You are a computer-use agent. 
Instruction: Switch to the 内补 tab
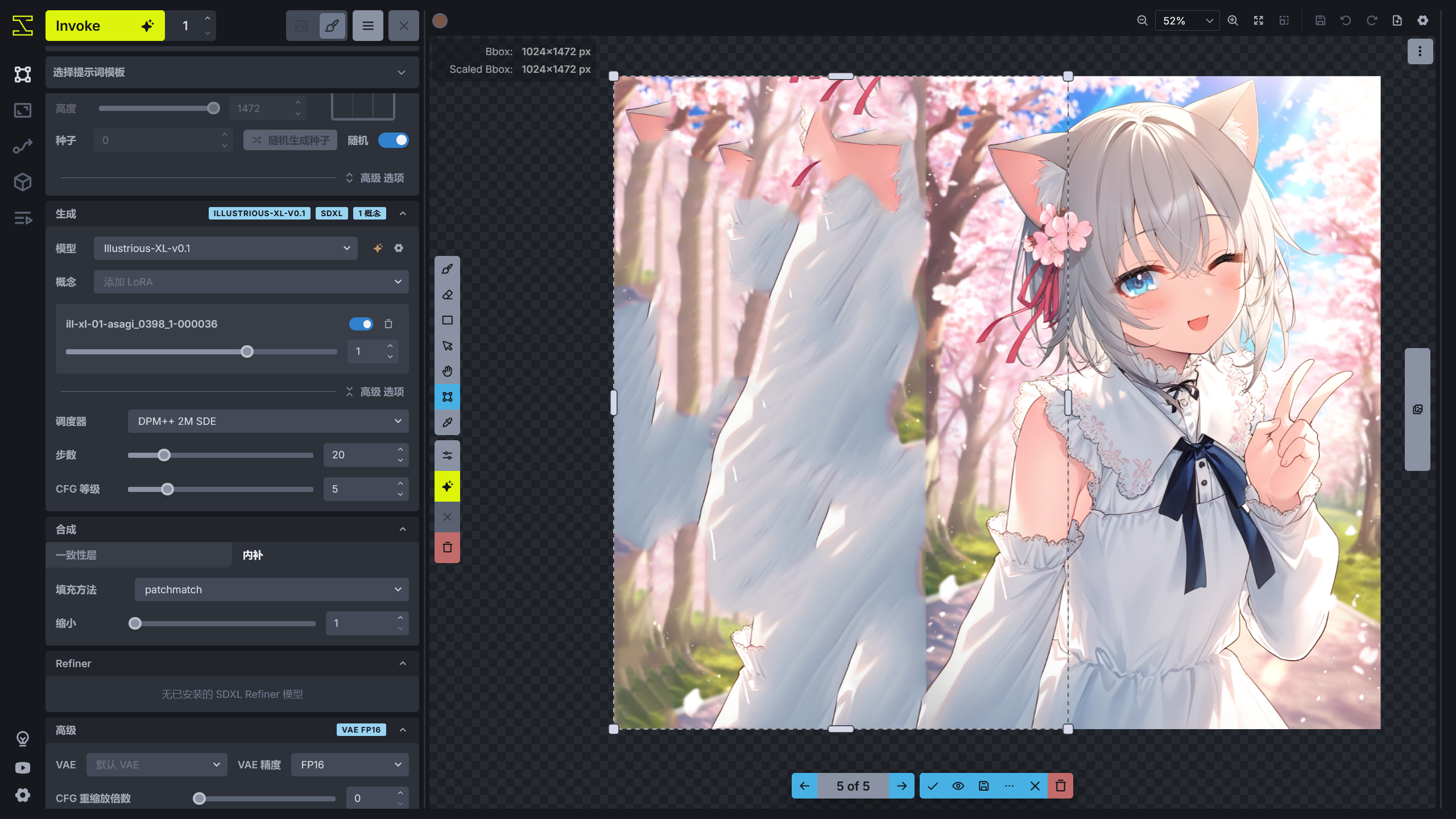click(x=253, y=555)
